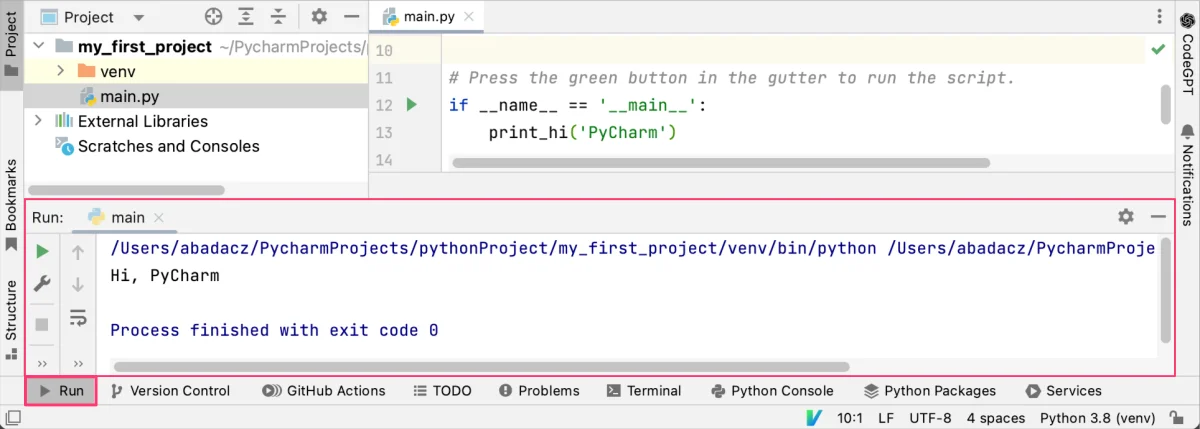This screenshot has height=429, width=1200.
Task: Expand External Libraries node
Action: tap(39, 121)
